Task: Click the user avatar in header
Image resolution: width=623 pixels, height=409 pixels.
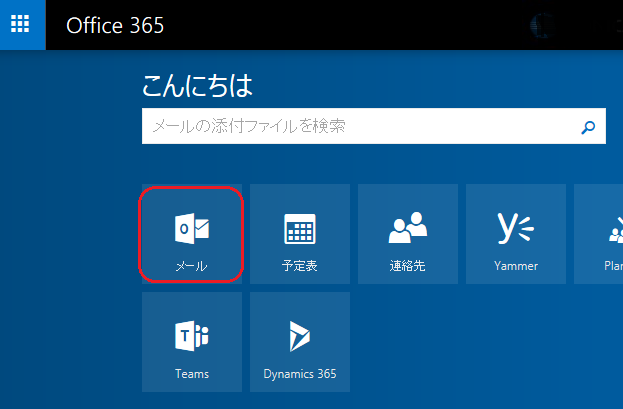Action: click(x=542, y=26)
